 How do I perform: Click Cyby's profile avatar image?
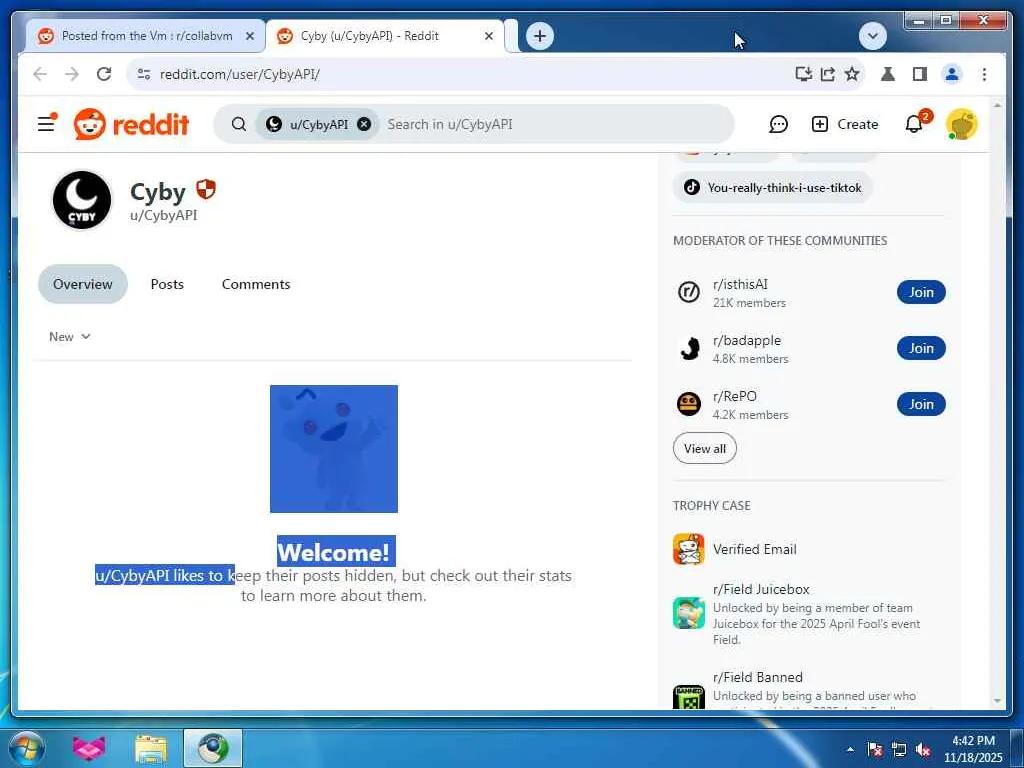pyautogui.click(x=82, y=200)
